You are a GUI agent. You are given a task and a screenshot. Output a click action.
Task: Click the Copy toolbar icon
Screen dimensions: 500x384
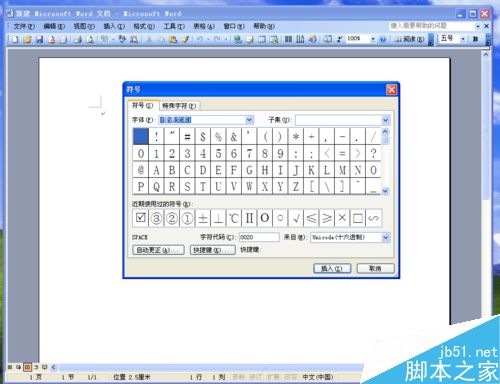tap(161, 39)
